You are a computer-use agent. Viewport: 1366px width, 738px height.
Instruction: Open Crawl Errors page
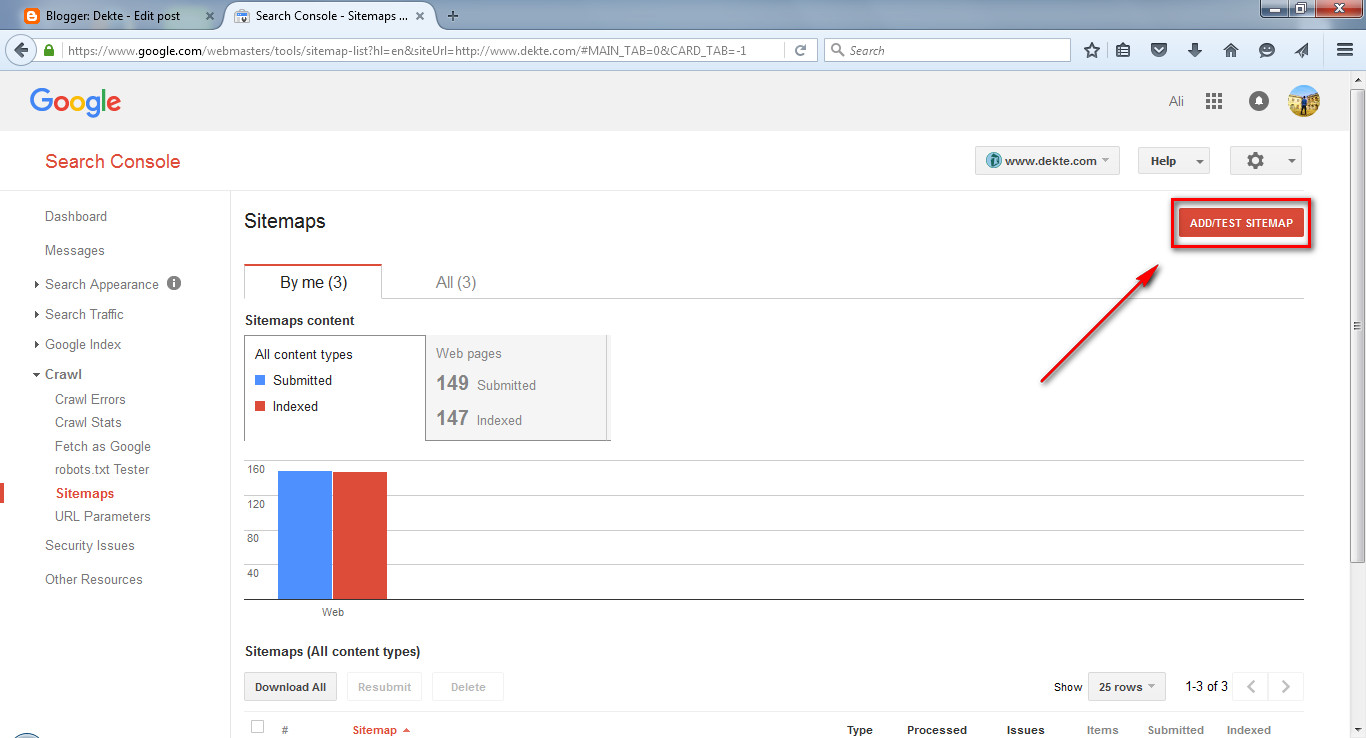[x=90, y=399]
